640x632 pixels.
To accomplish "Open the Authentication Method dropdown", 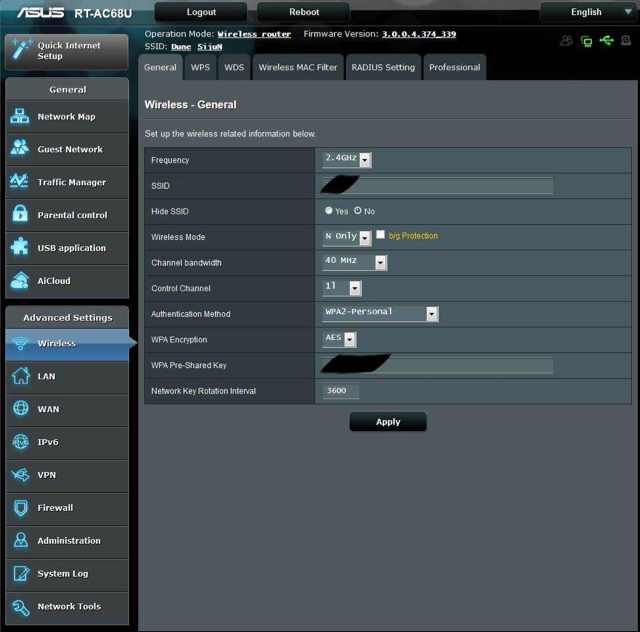I will (380, 313).
